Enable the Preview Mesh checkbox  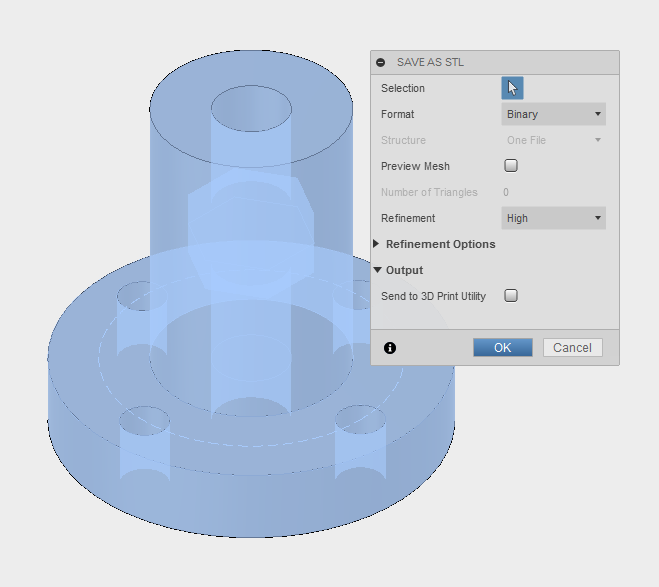[511, 166]
